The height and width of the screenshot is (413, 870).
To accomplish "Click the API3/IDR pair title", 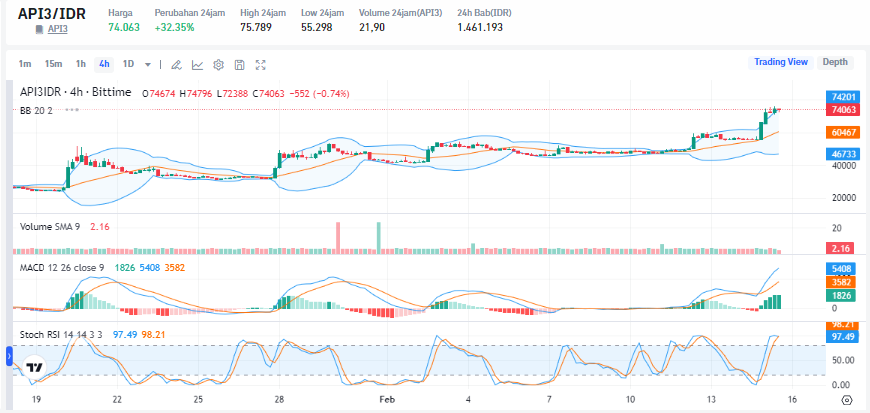I will (x=52, y=13).
